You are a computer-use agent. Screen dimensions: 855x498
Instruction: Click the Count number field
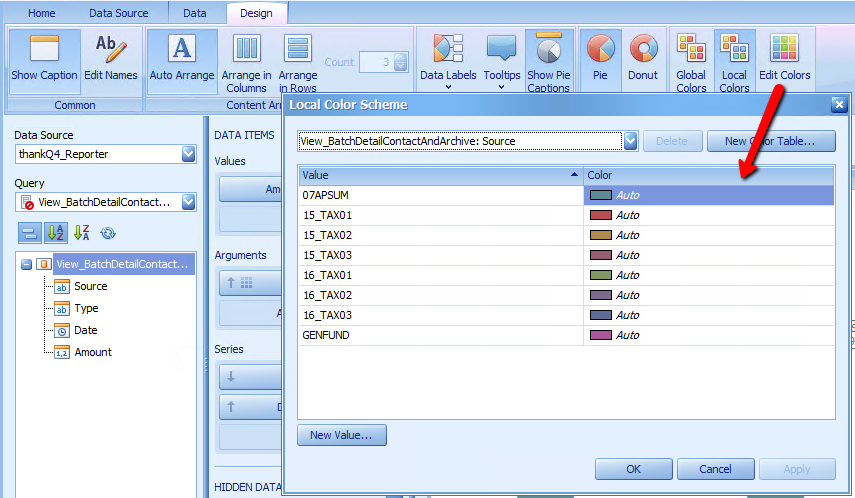377,62
